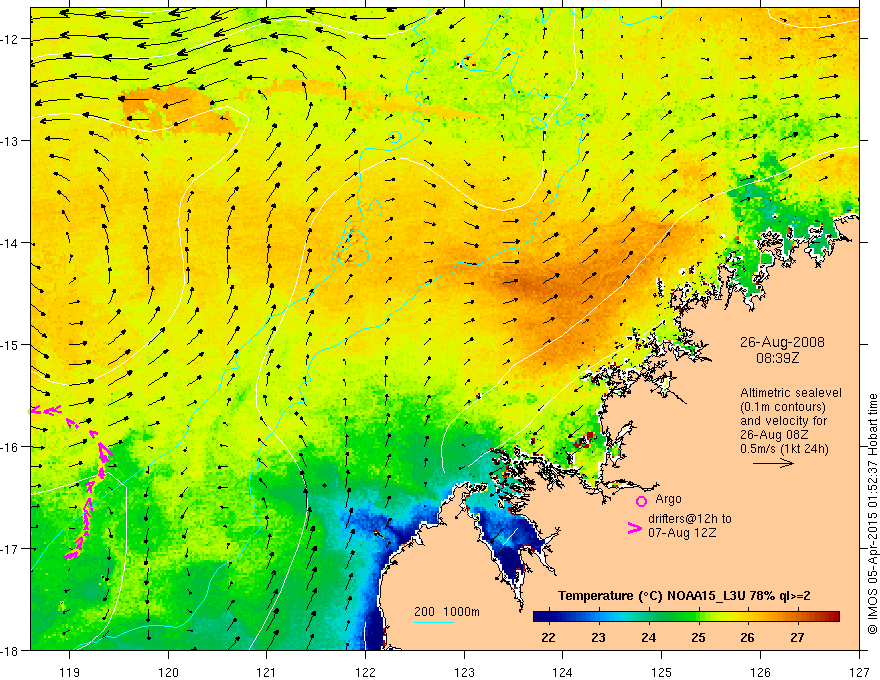
Task: Click the 'Argo' legend label
Action: (x=668, y=499)
